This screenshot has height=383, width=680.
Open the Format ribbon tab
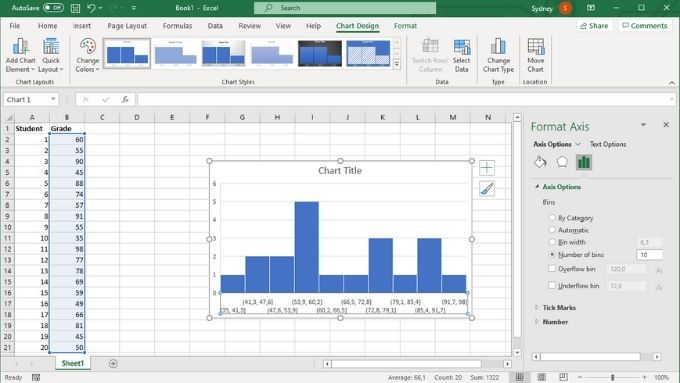tap(405, 26)
